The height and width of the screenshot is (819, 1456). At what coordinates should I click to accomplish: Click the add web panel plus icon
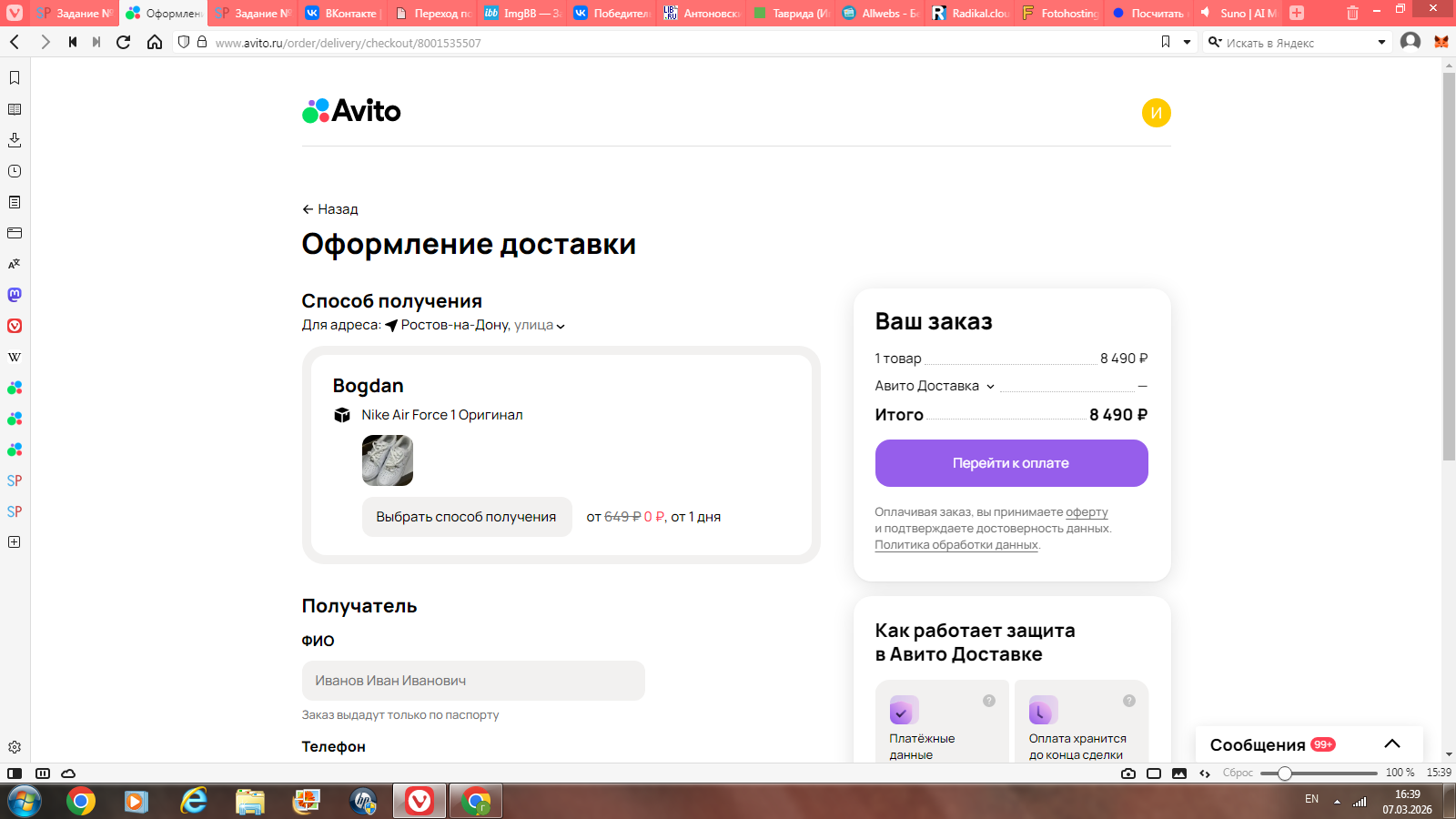[x=15, y=541]
